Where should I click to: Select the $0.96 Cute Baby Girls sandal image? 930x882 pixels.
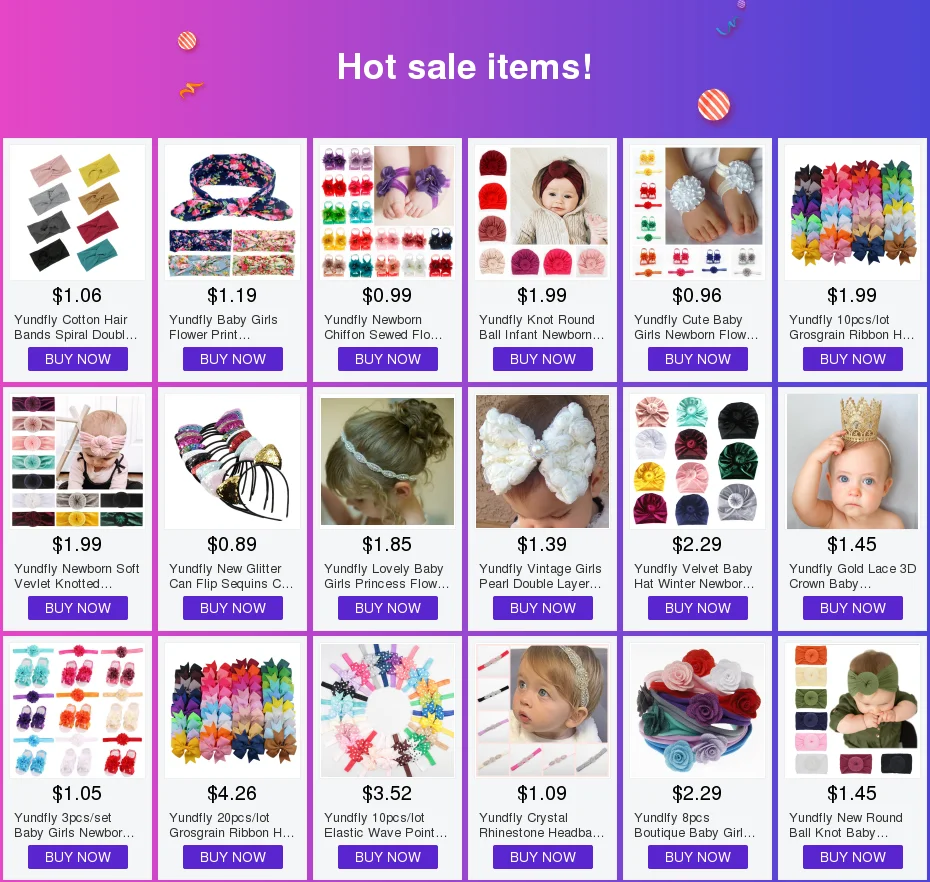tap(698, 212)
